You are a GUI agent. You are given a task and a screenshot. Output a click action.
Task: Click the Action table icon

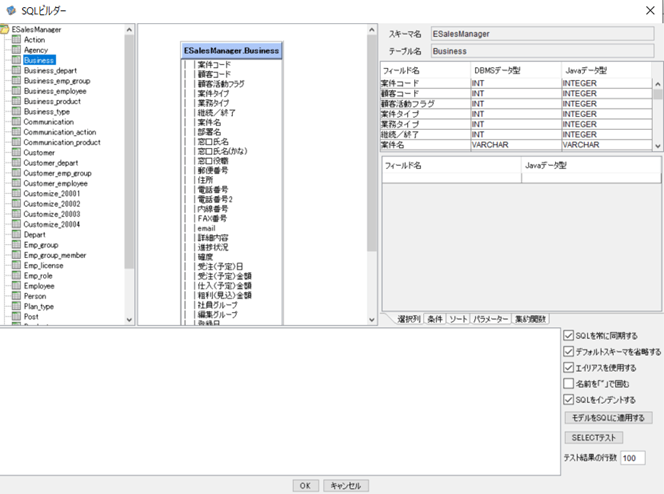(17, 39)
